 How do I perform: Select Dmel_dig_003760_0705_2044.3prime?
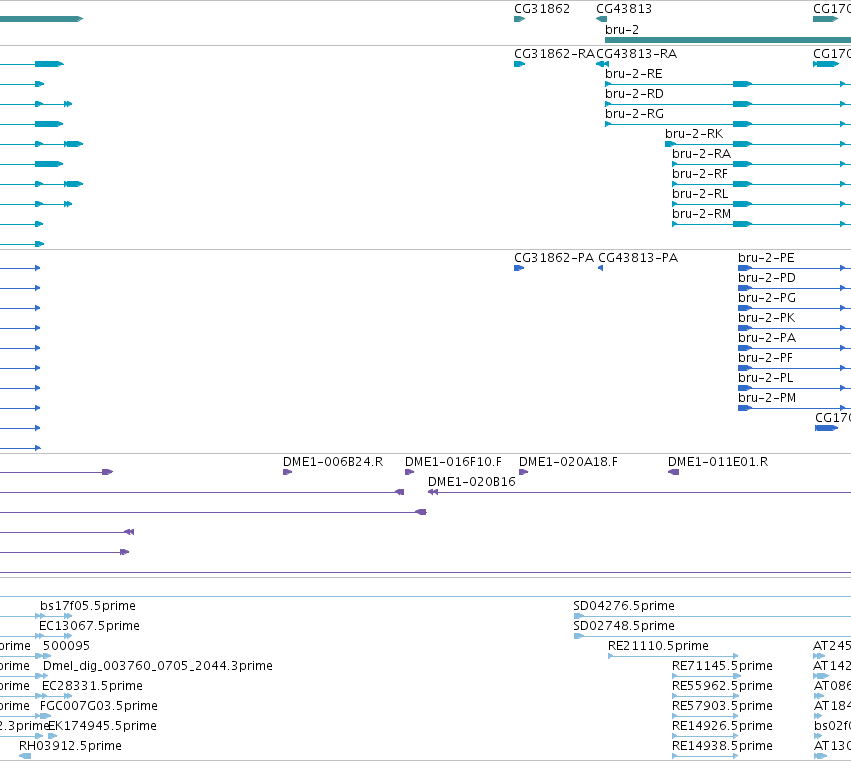pos(157,666)
